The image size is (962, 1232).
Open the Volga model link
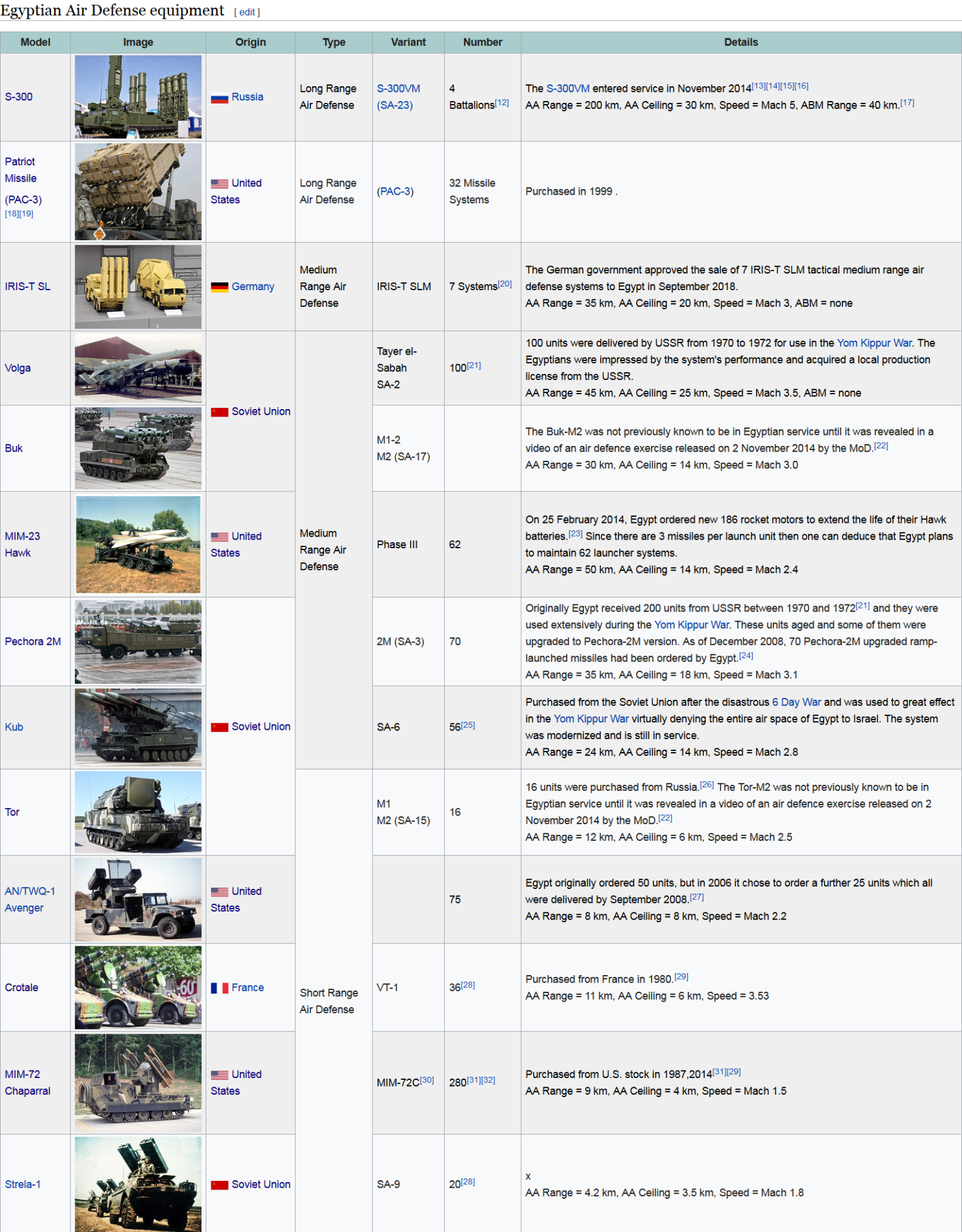point(18,368)
